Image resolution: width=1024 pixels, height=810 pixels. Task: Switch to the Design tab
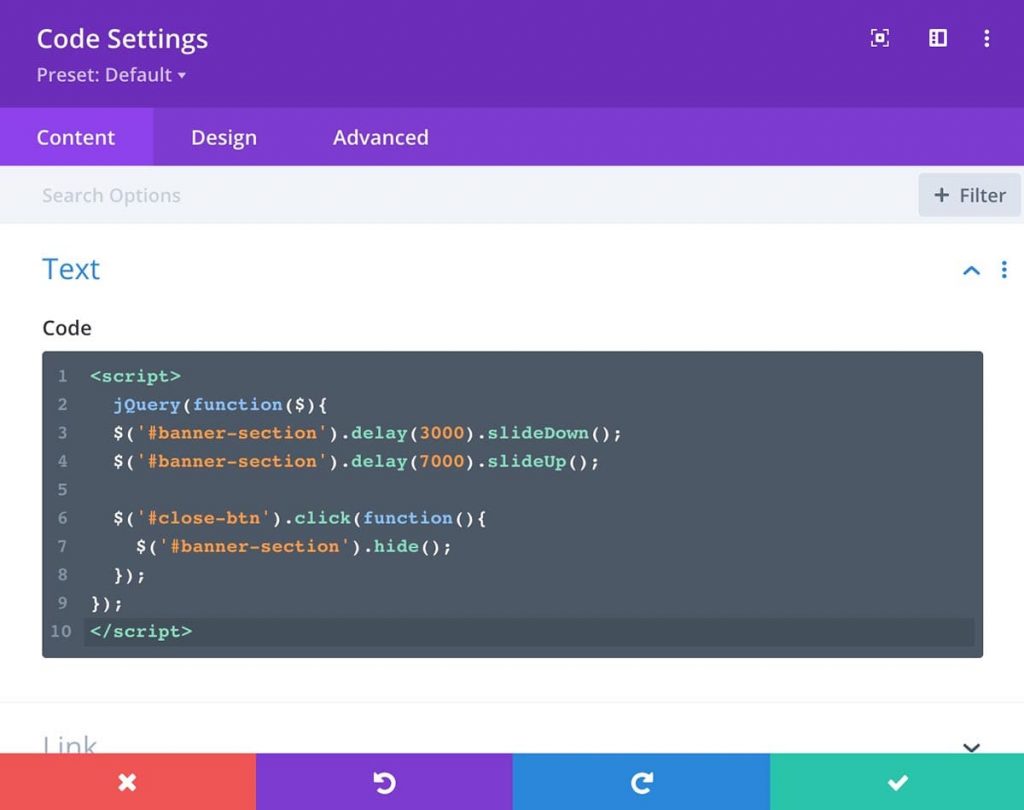[x=223, y=137]
